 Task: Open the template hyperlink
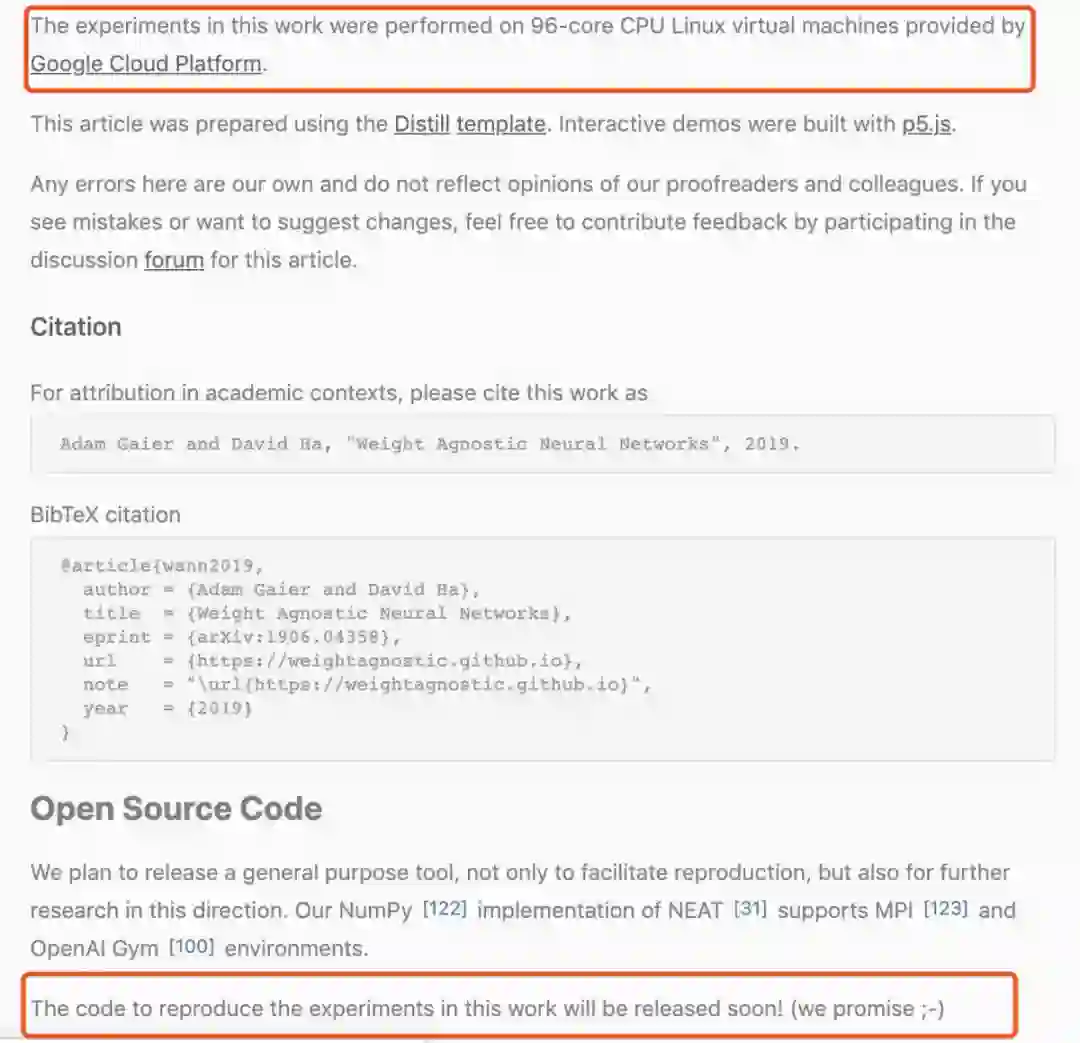[x=501, y=125]
